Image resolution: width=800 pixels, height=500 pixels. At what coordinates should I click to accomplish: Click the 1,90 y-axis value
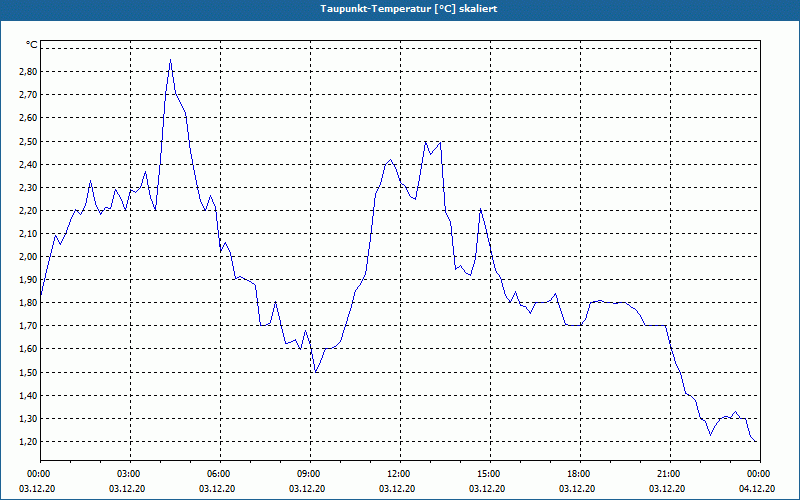[x=28, y=279]
